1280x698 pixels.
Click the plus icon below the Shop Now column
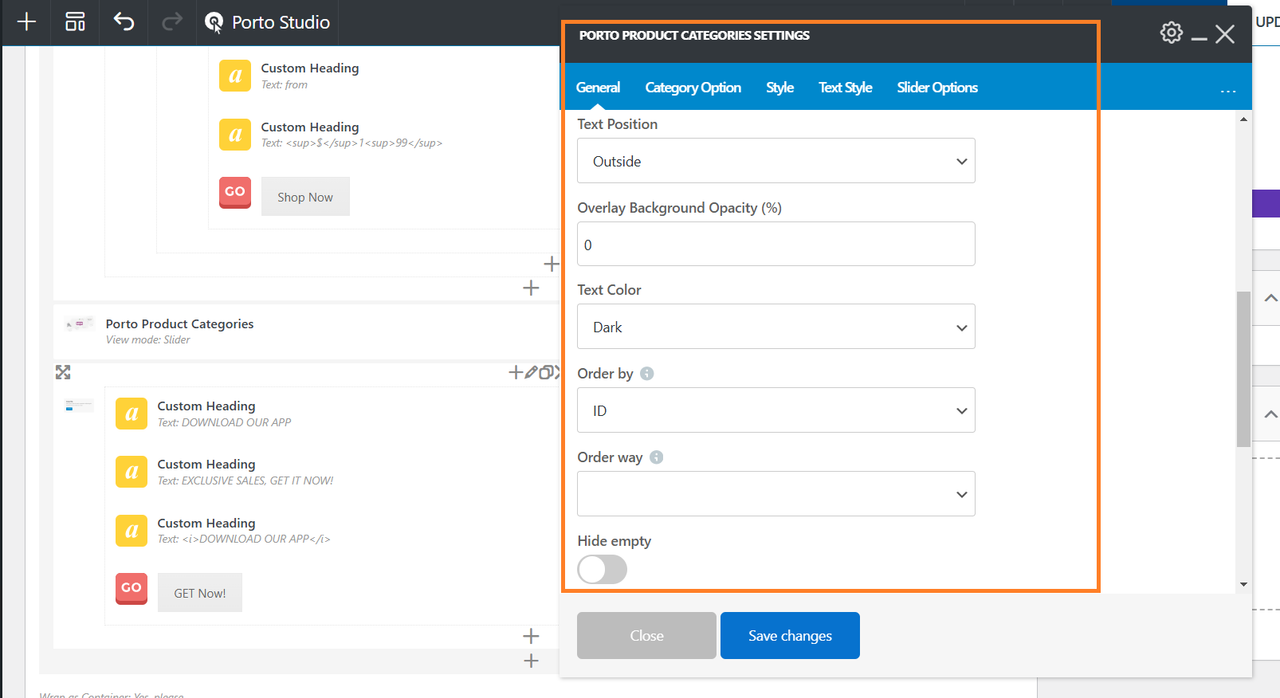pyautogui.click(x=551, y=264)
